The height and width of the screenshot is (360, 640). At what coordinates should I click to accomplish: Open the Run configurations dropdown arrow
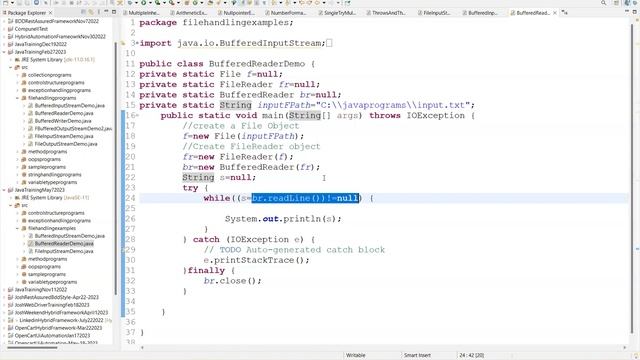click(x=150, y=3)
